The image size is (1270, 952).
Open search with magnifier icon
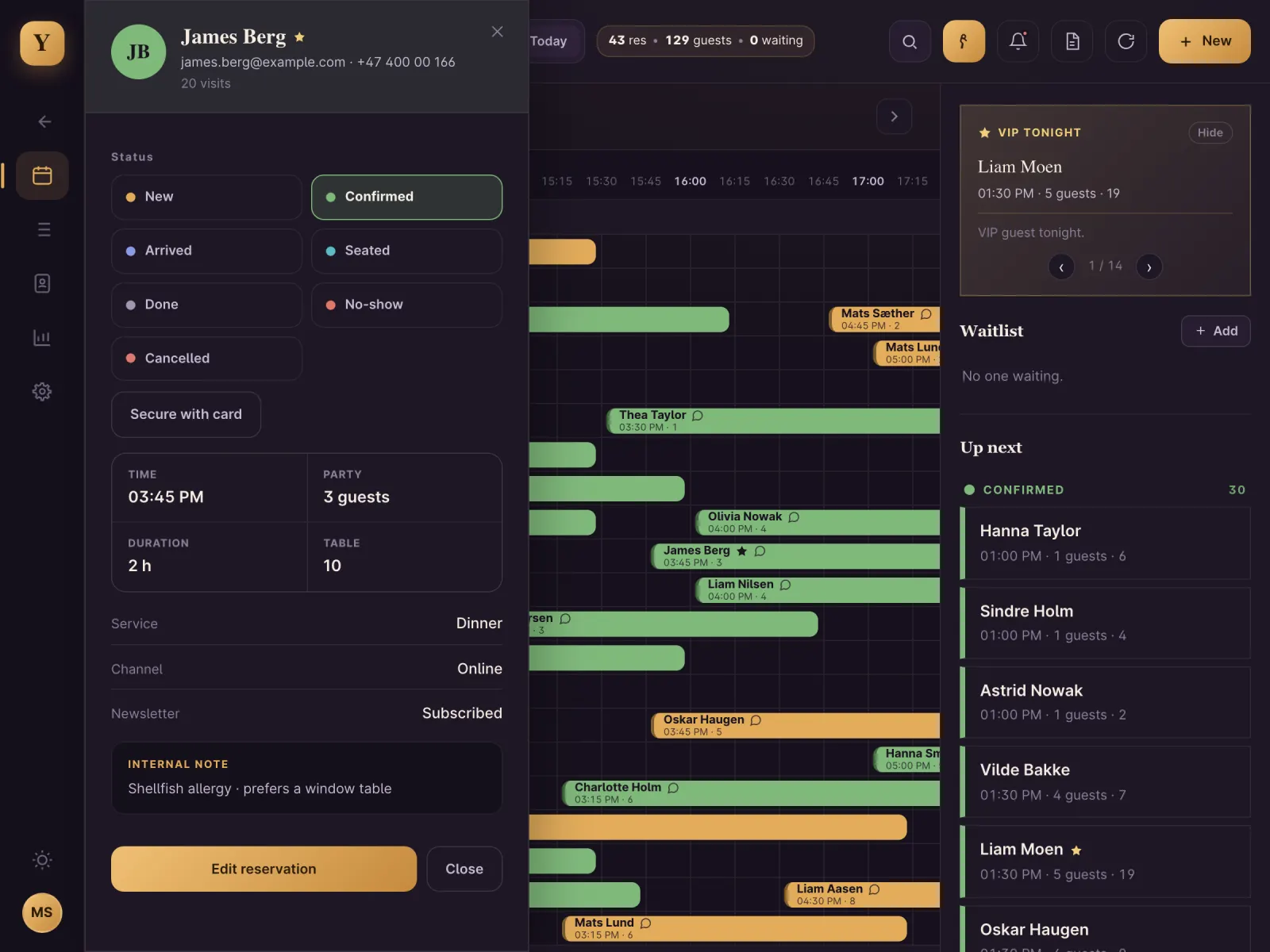(x=910, y=41)
